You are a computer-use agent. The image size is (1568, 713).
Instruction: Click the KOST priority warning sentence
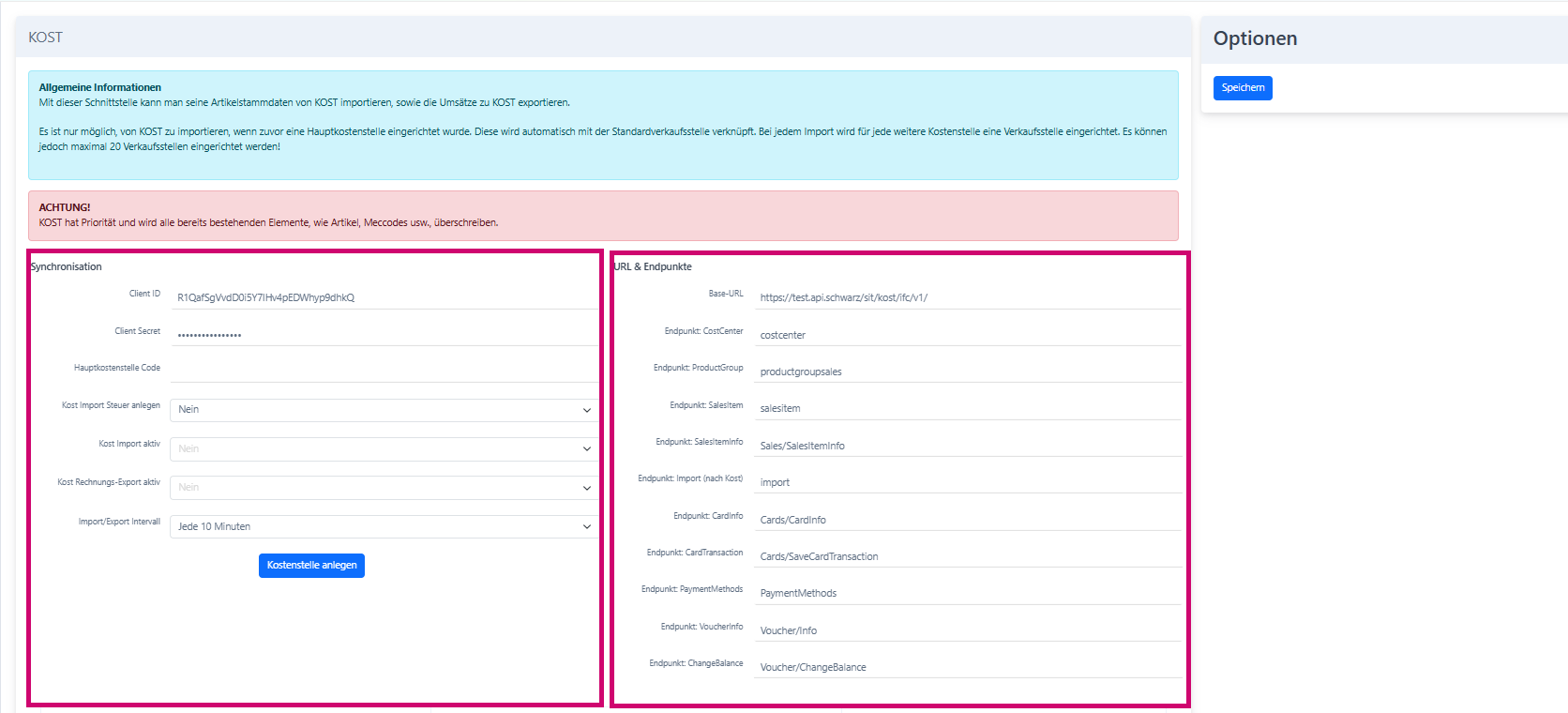268,222
